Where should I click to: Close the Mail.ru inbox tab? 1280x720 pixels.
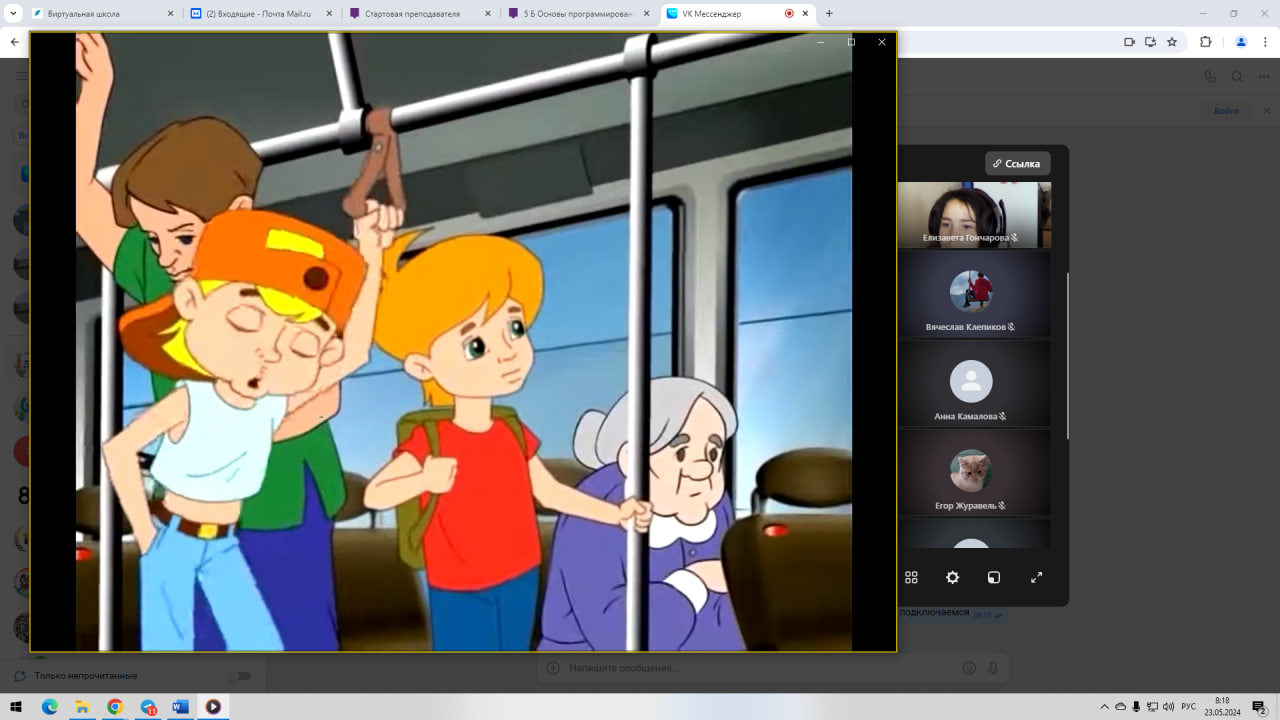pos(329,14)
